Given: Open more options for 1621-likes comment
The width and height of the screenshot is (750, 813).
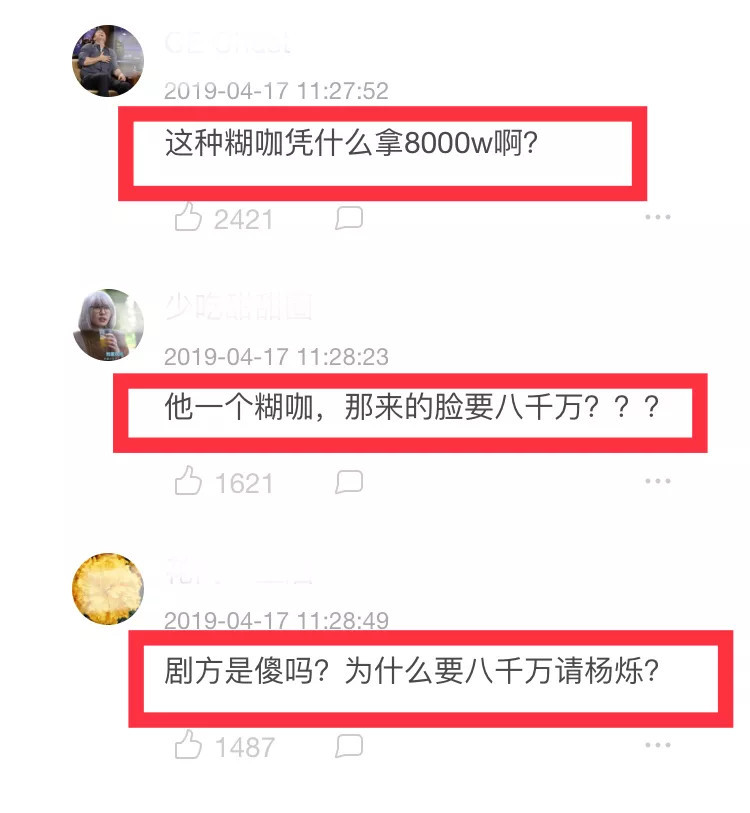Looking at the screenshot, I should click(658, 481).
